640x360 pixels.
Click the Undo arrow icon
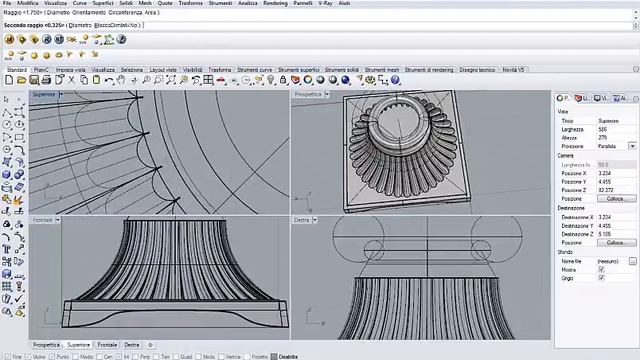109,80
